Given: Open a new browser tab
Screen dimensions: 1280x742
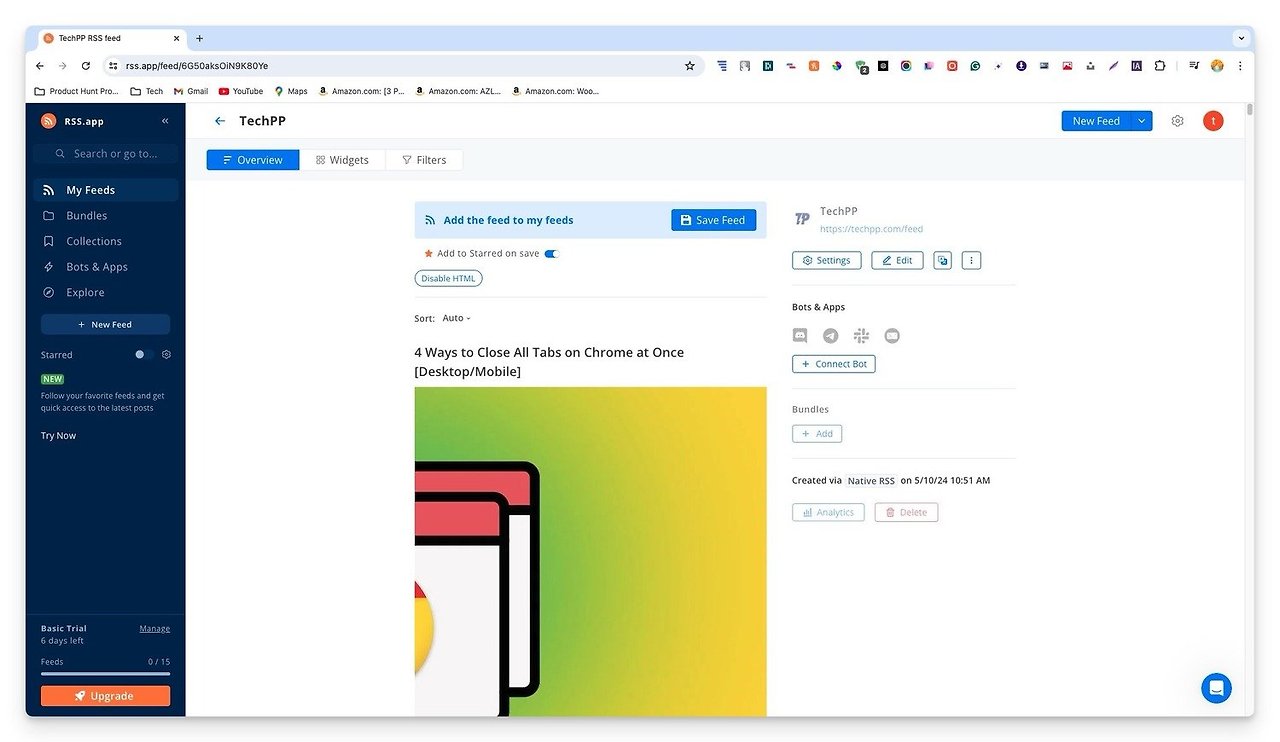Looking at the screenshot, I should pyautogui.click(x=199, y=38).
